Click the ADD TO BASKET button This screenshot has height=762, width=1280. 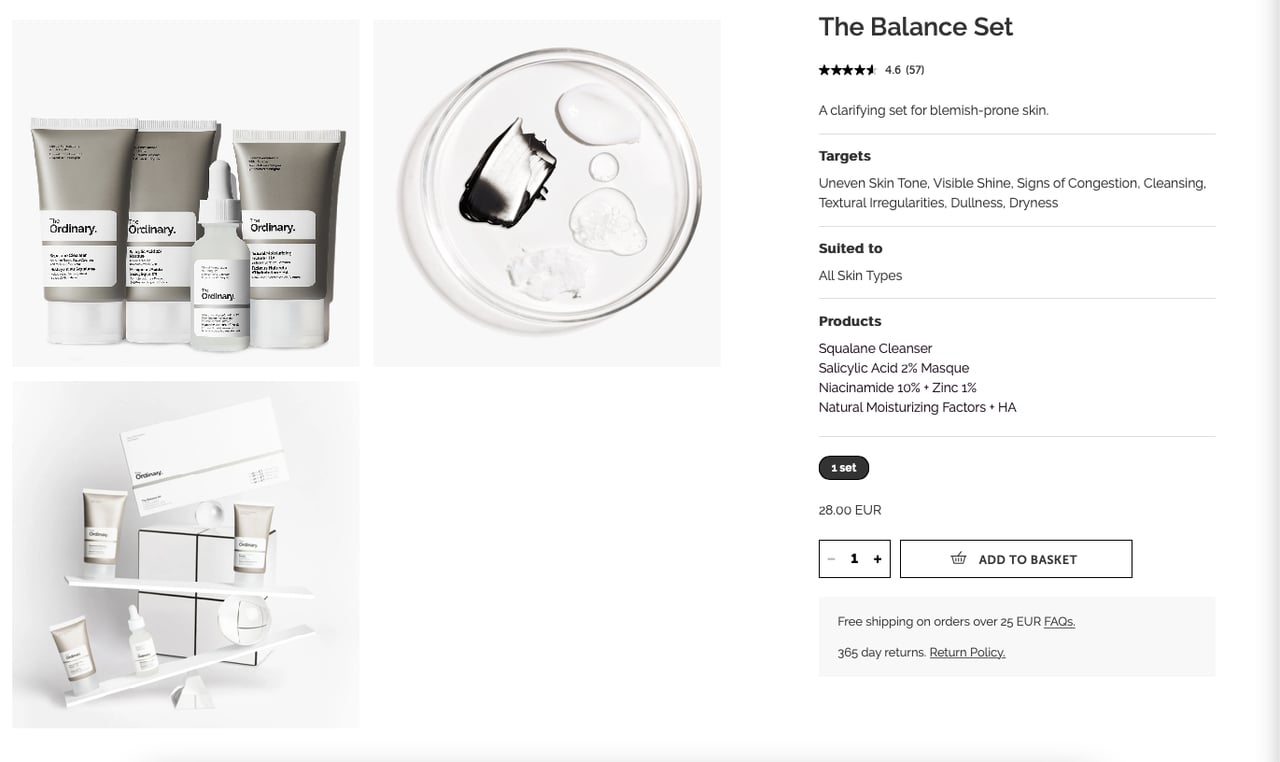pyautogui.click(x=1016, y=559)
